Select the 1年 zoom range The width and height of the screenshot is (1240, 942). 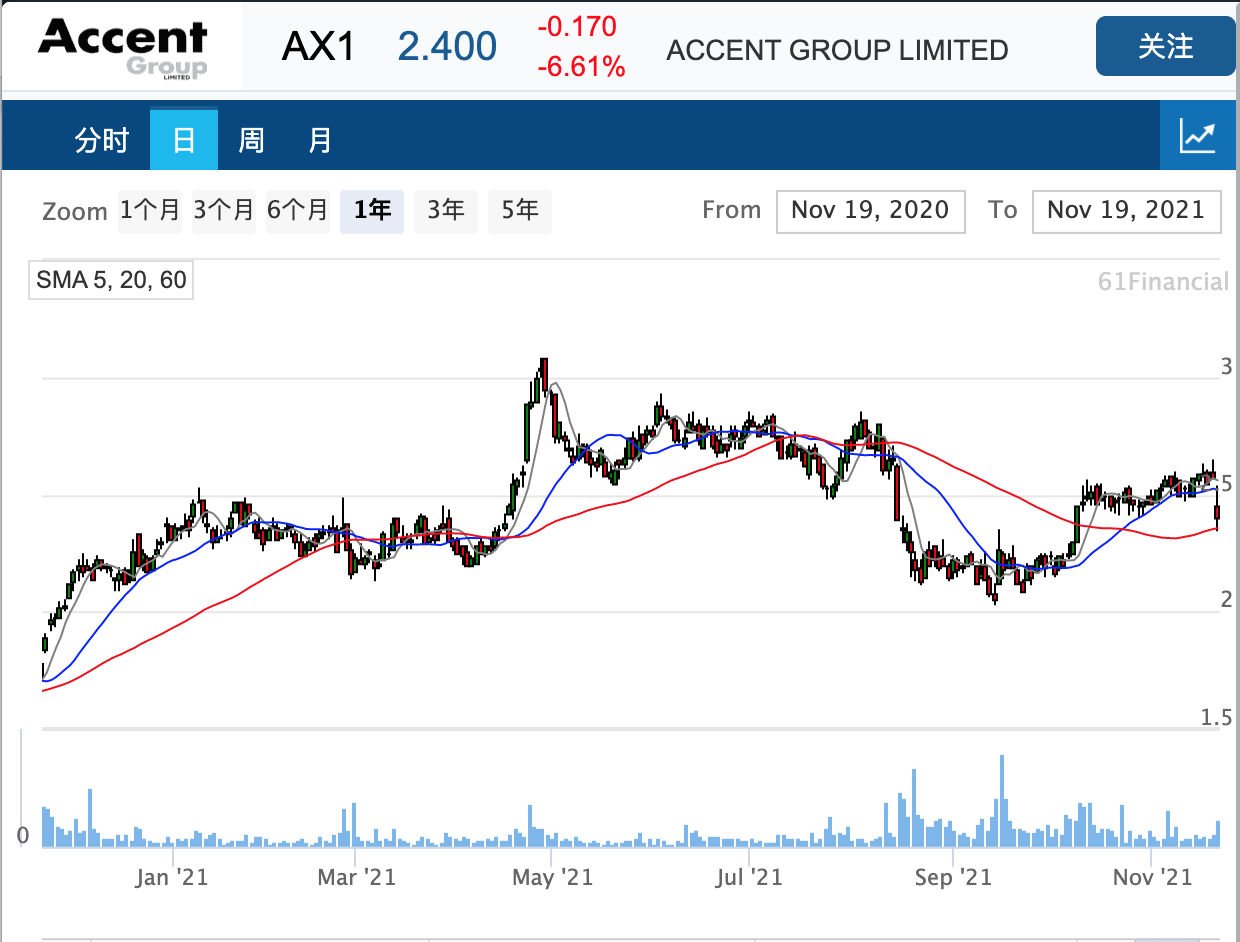point(372,210)
